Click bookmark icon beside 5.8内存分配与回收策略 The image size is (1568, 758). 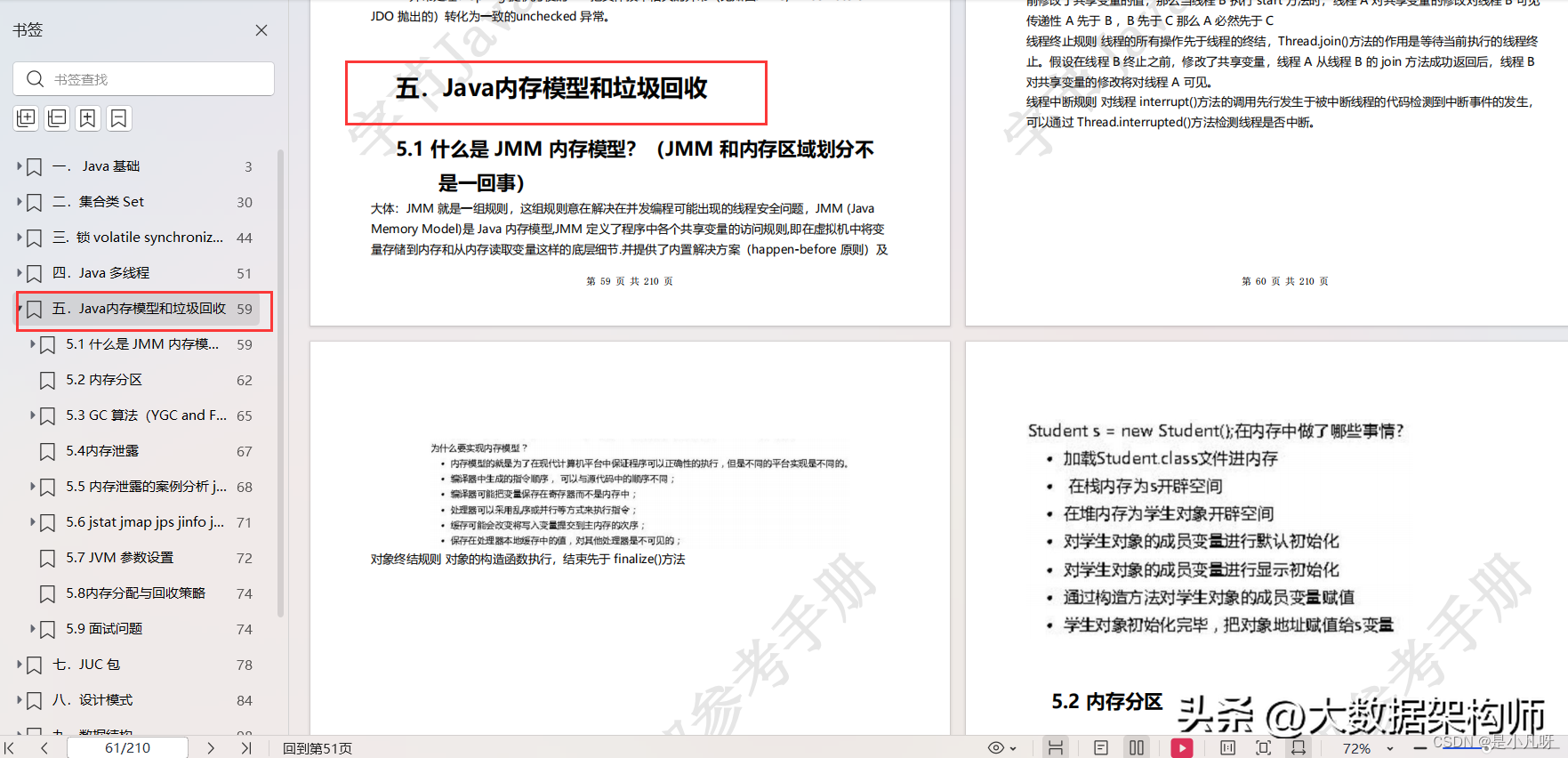tap(47, 594)
